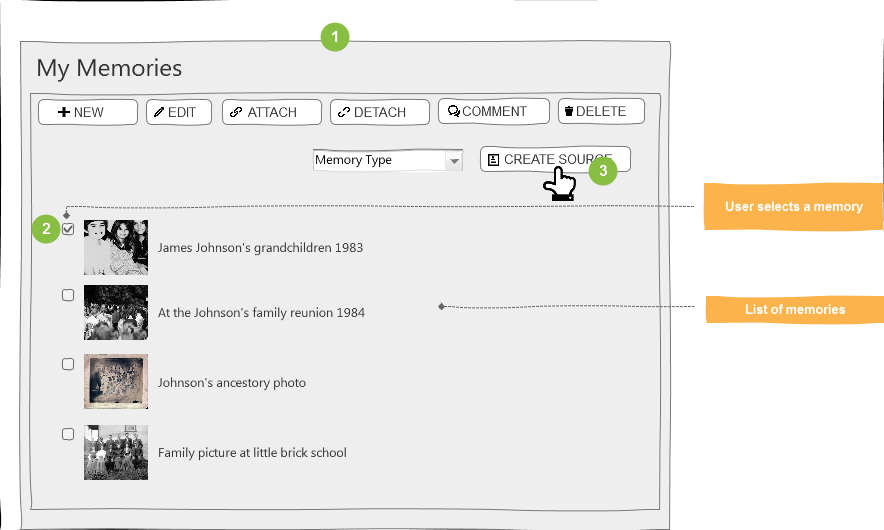Select the Johnson's ancestory photo title text
Image resolution: width=884 pixels, height=530 pixels.
232,383
